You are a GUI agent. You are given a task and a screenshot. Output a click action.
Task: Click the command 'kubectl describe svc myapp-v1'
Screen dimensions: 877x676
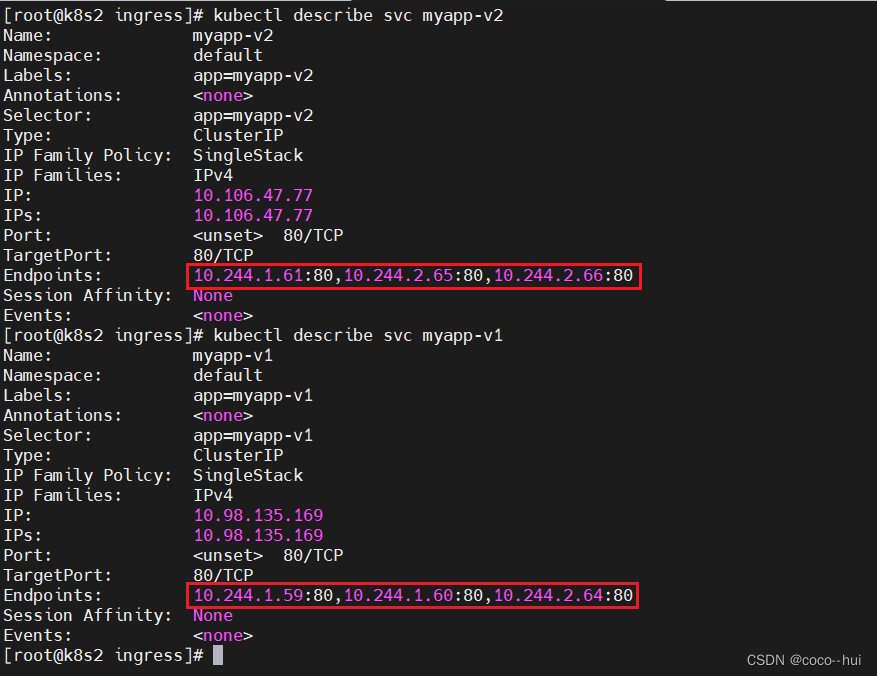tap(358, 335)
